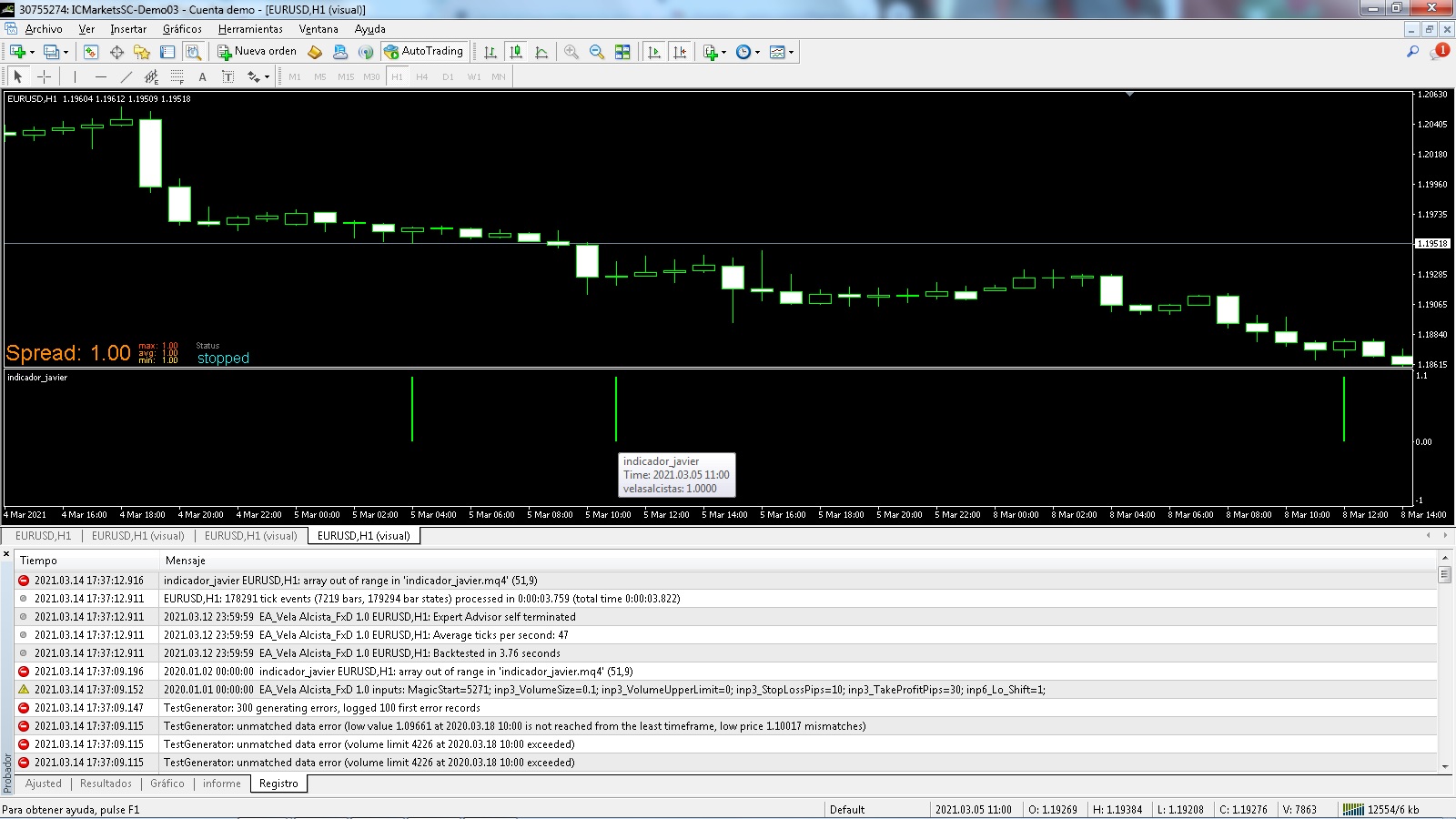The height and width of the screenshot is (819, 1456).
Task: Select the first EURUSD,H1 chart tab
Action: pos(43,536)
